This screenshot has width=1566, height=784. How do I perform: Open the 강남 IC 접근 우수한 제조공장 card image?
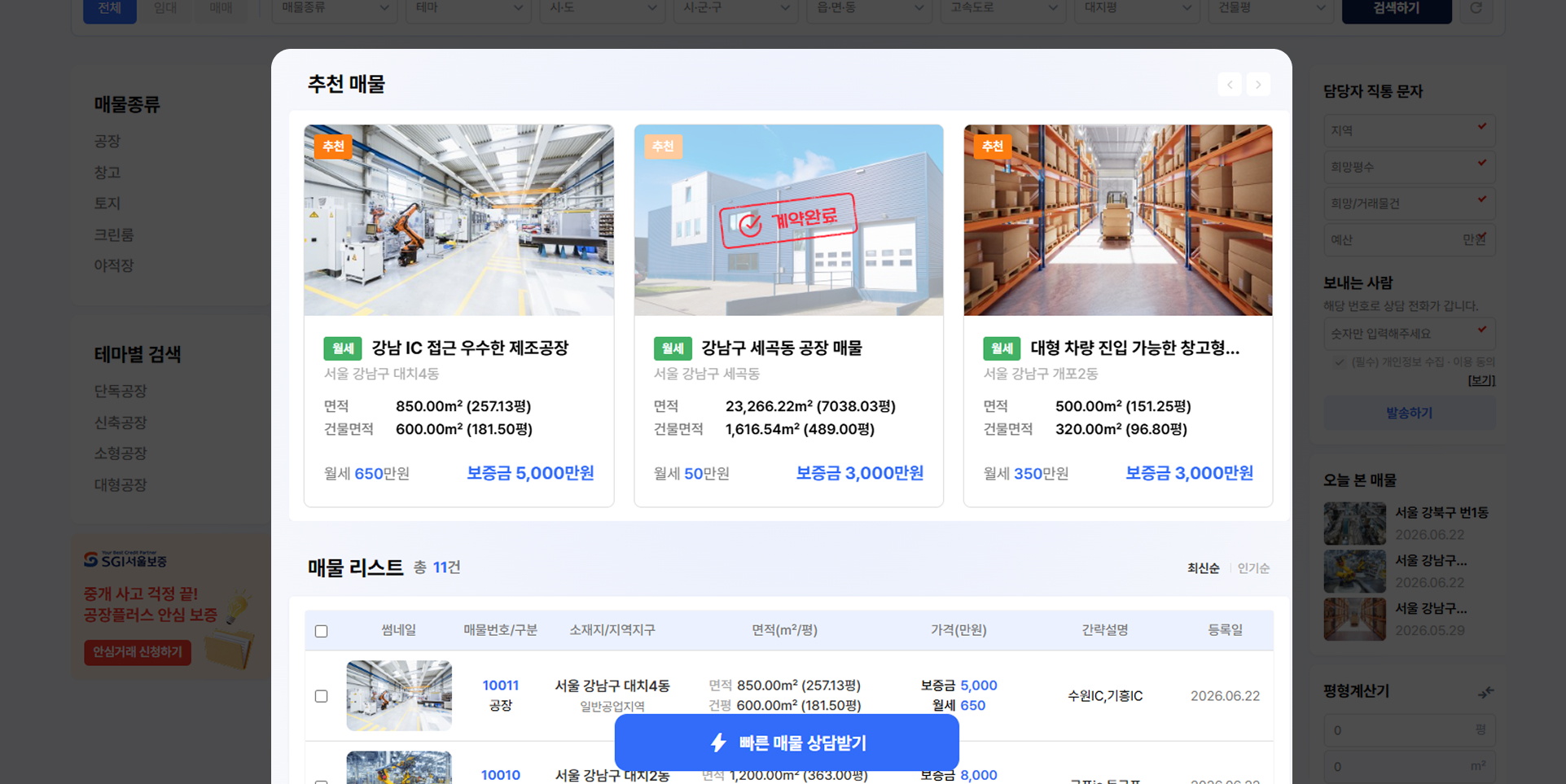click(x=459, y=220)
